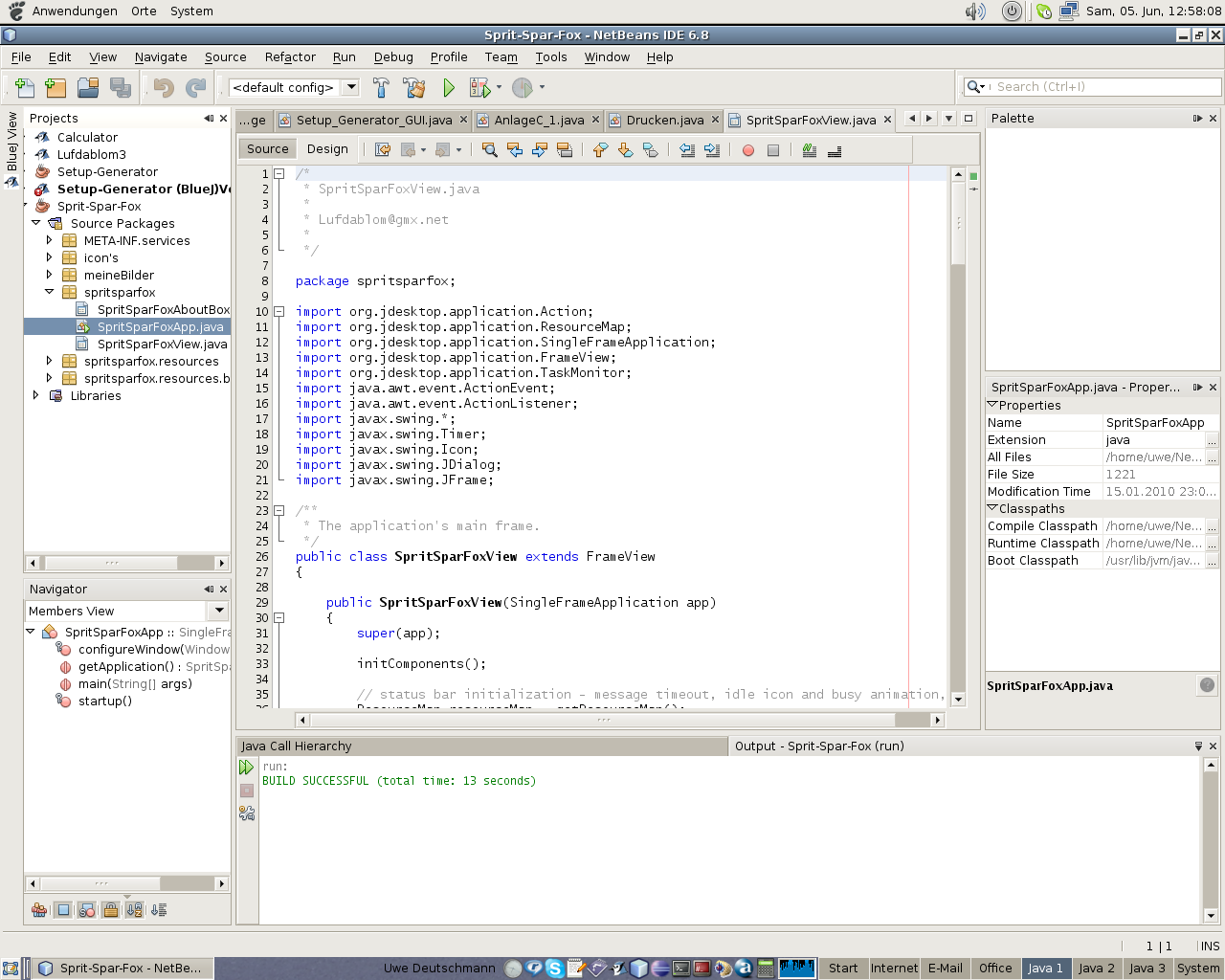Click the Find Selection magnifier icon
Image resolution: width=1225 pixels, height=980 pixels.
489,149
